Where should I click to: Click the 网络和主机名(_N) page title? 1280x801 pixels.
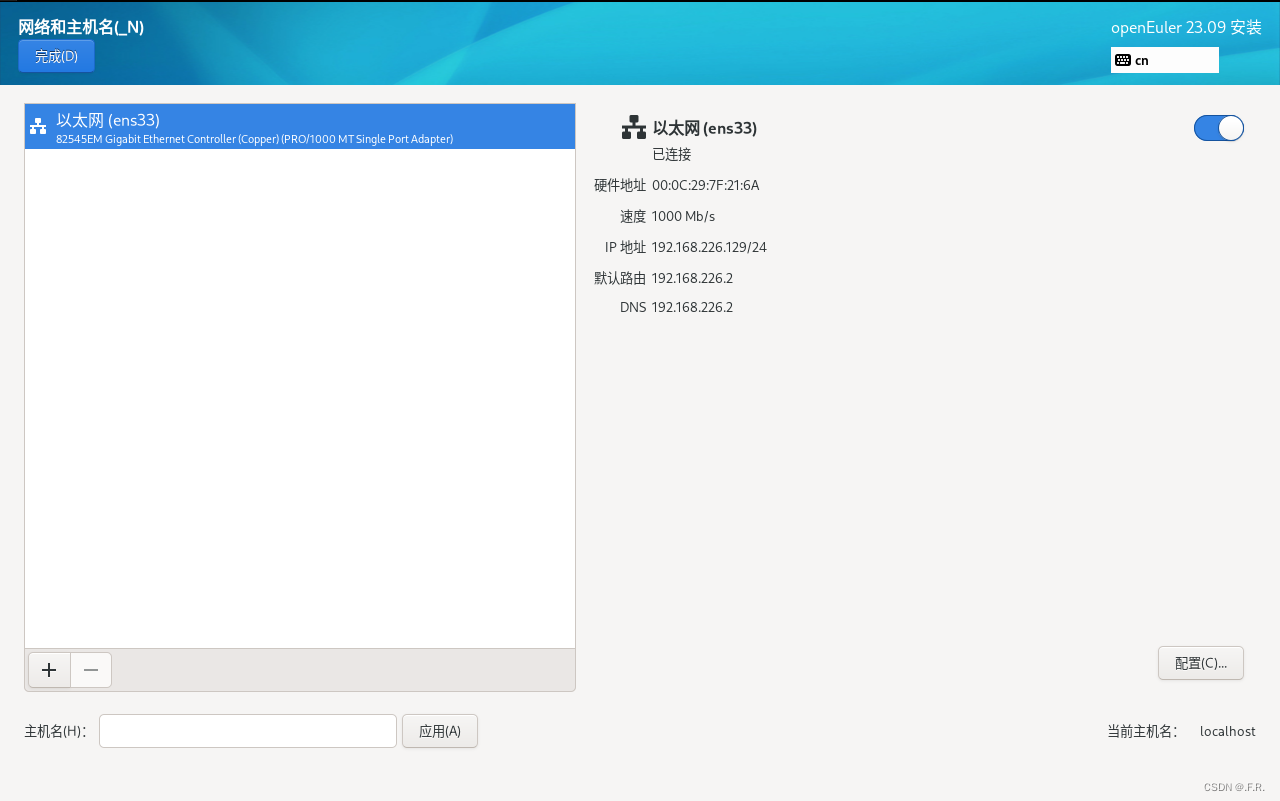coord(81,27)
